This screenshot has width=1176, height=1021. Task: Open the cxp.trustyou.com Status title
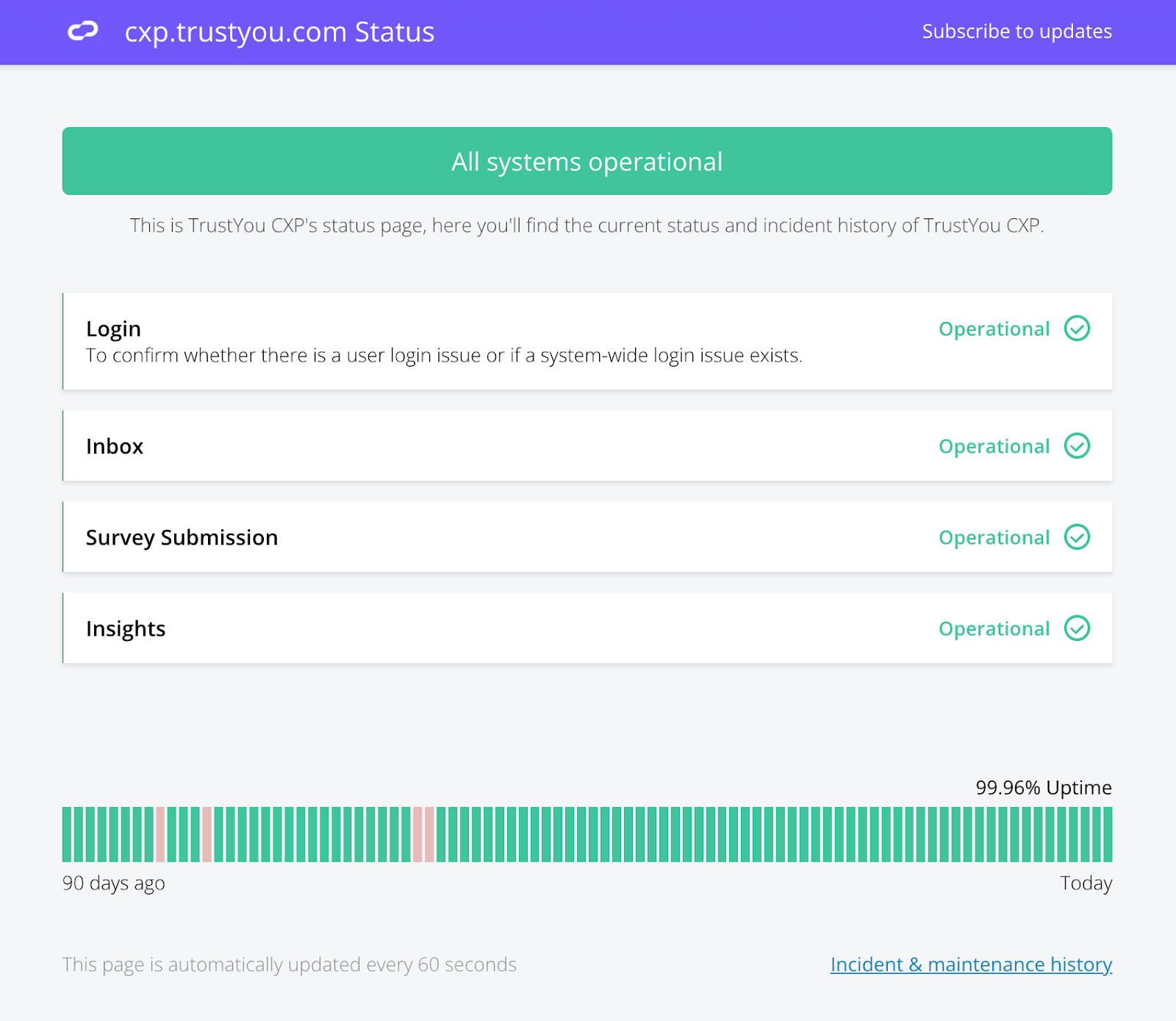pos(279,32)
